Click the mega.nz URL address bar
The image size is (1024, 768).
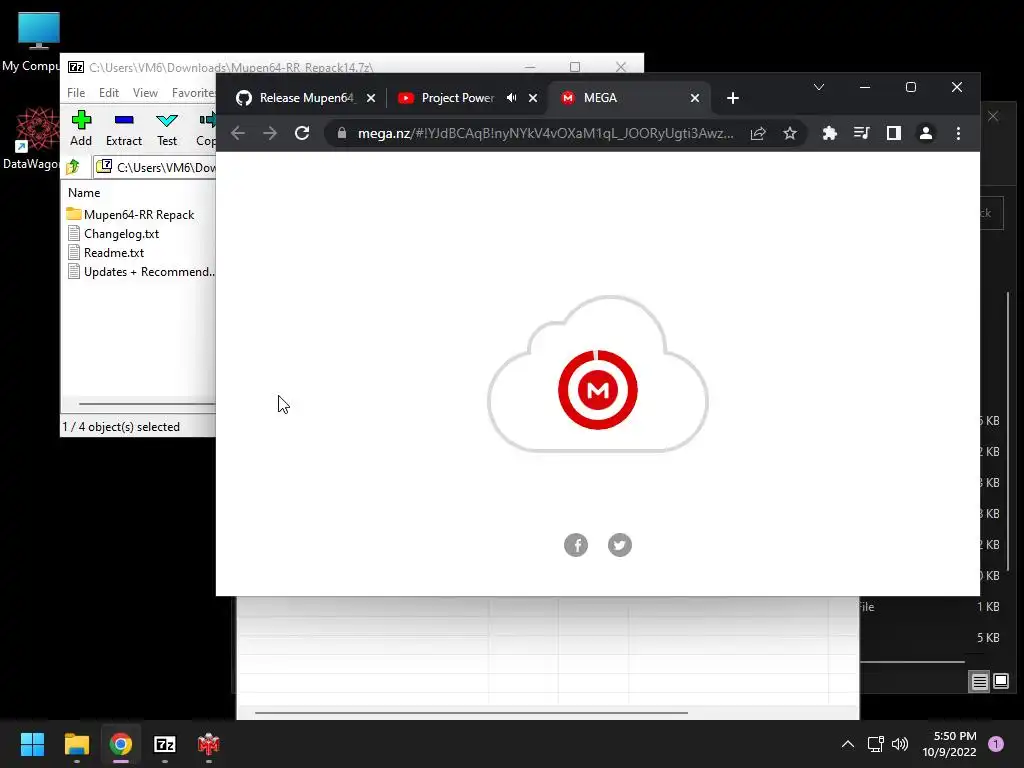[545, 133]
